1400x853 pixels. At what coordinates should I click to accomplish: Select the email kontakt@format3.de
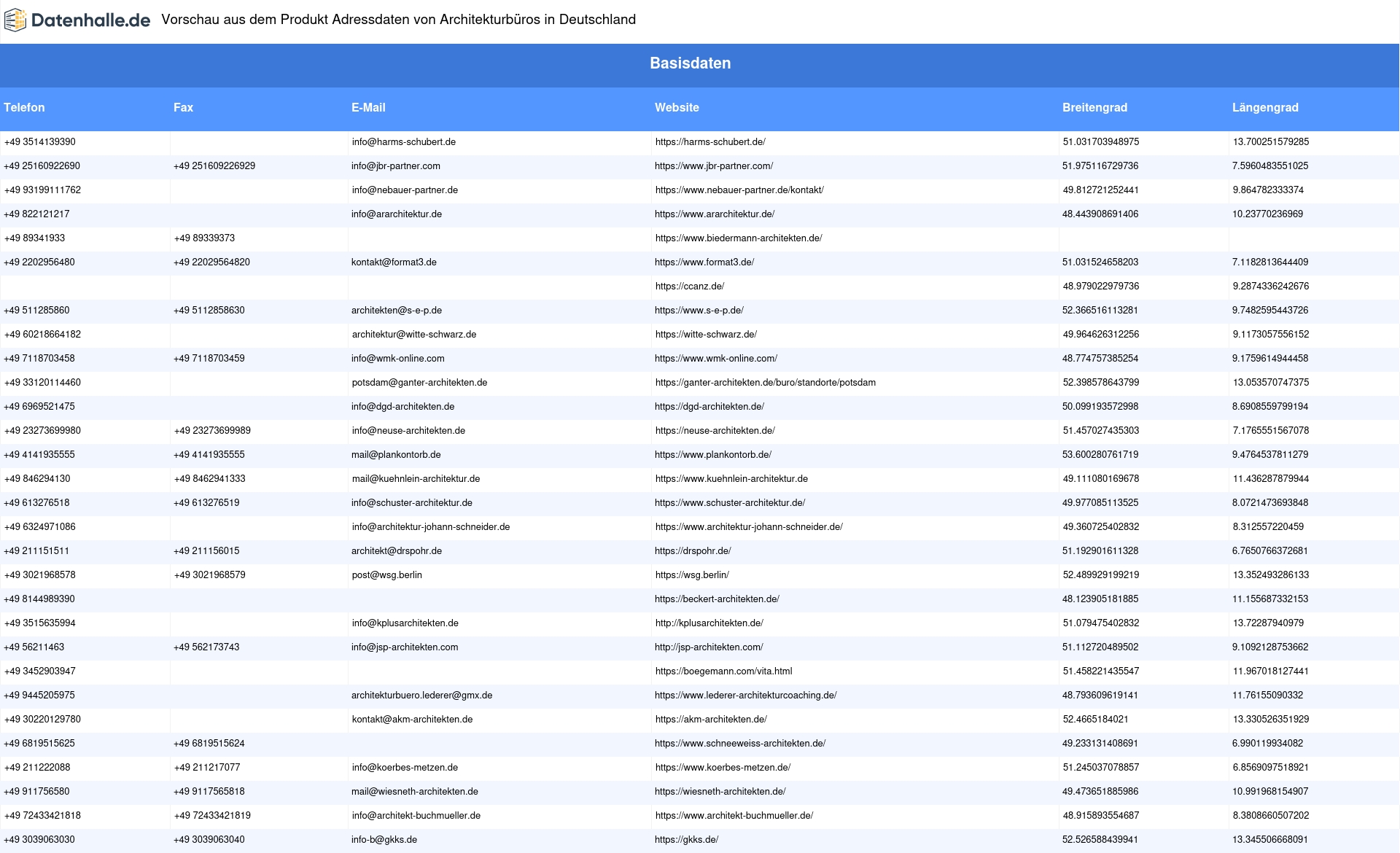pyautogui.click(x=394, y=262)
